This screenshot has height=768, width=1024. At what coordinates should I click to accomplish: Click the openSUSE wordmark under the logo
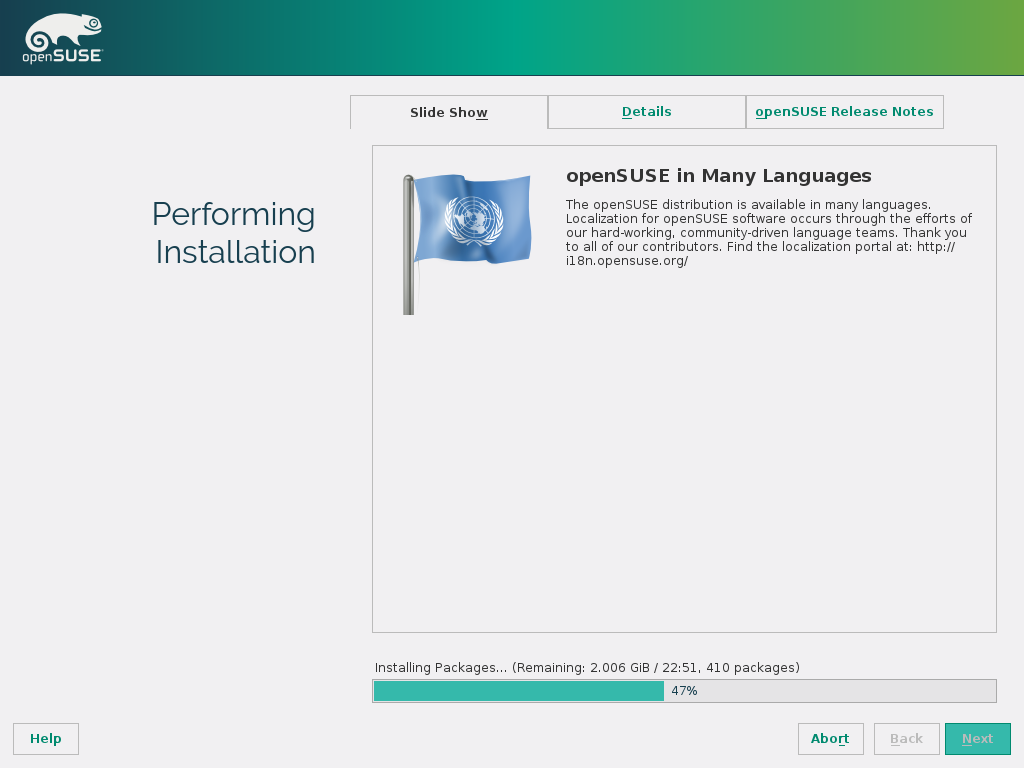tap(62, 57)
